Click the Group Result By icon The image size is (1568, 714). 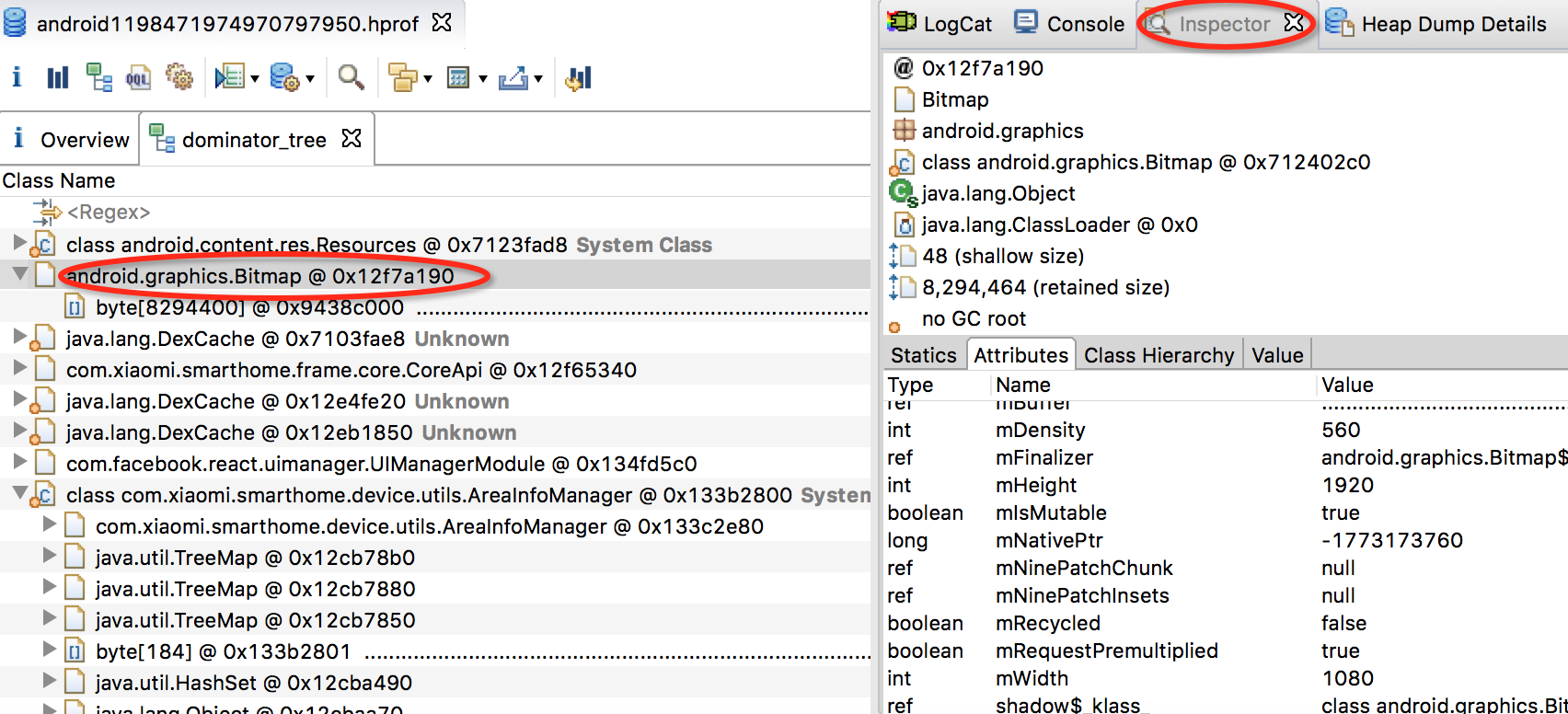[x=403, y=78]
